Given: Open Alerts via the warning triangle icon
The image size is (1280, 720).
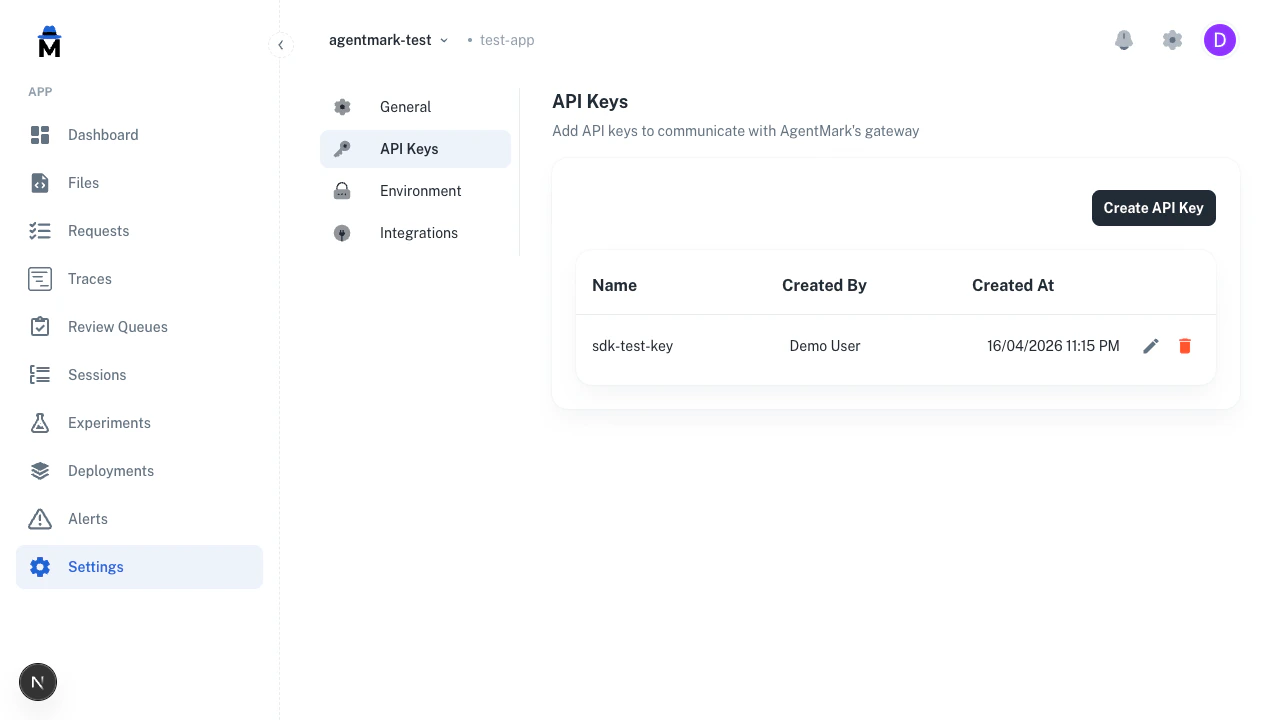Looking at the screenshot, I should click(x=40, y=519).
